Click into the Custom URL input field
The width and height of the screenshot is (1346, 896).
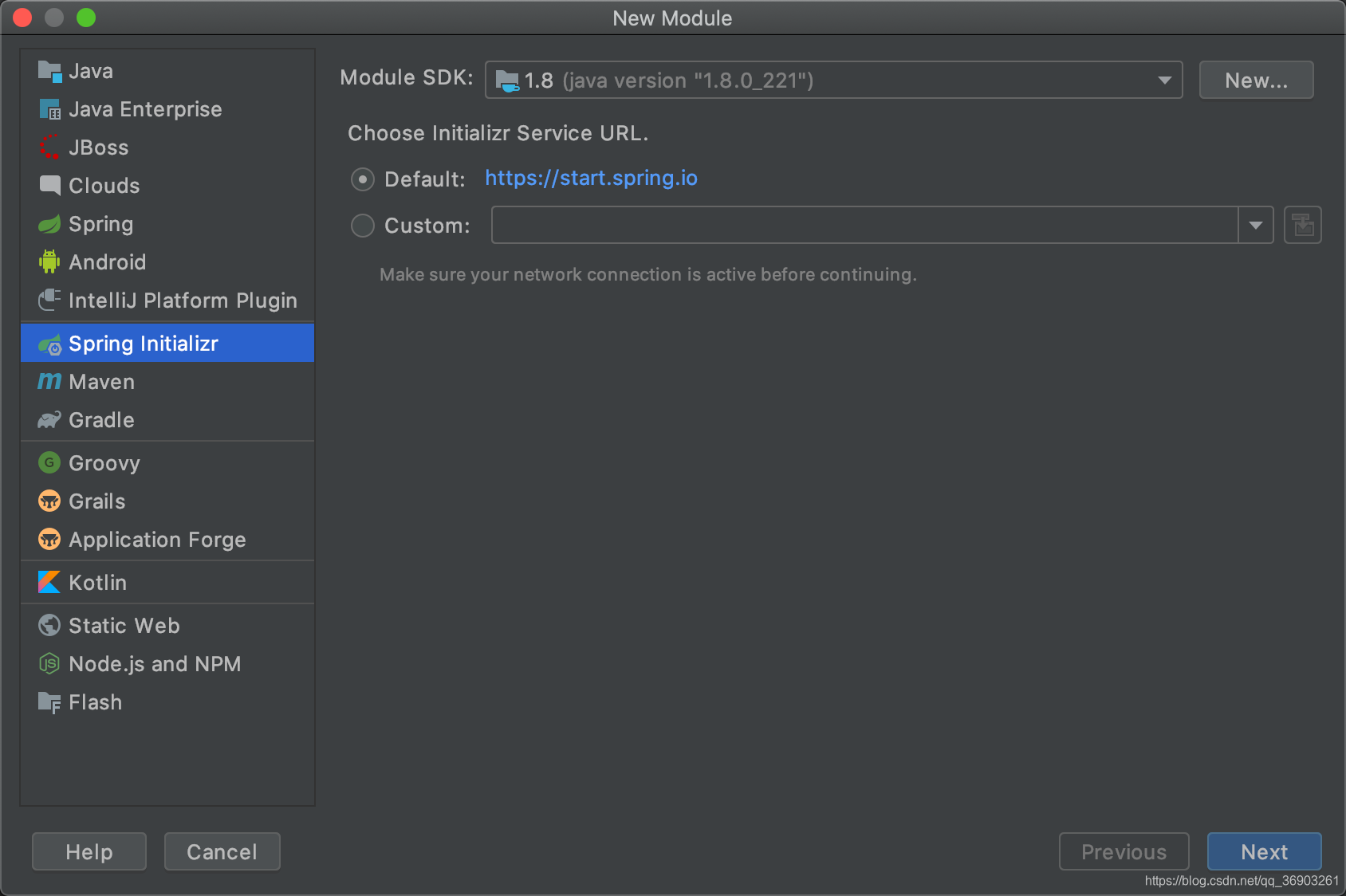[x=864, y=226]
